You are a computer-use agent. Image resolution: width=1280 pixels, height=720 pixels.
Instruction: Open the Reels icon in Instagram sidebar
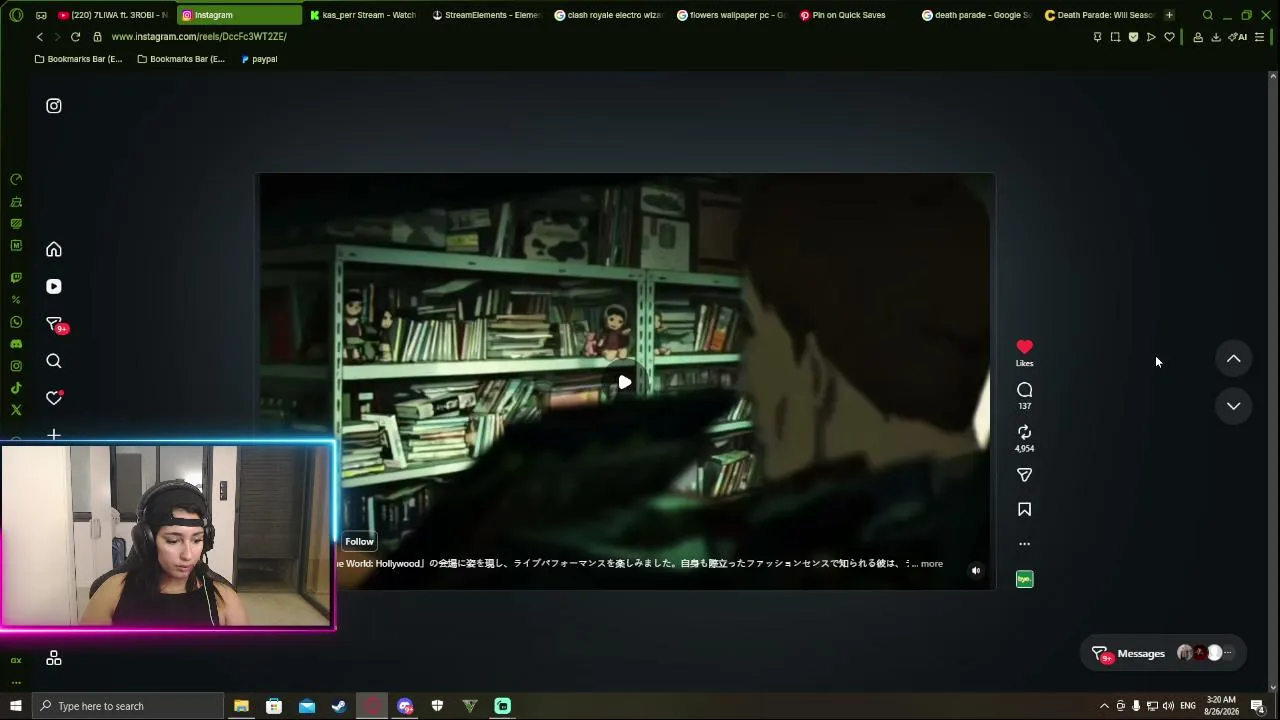click(x=54, y=287)
